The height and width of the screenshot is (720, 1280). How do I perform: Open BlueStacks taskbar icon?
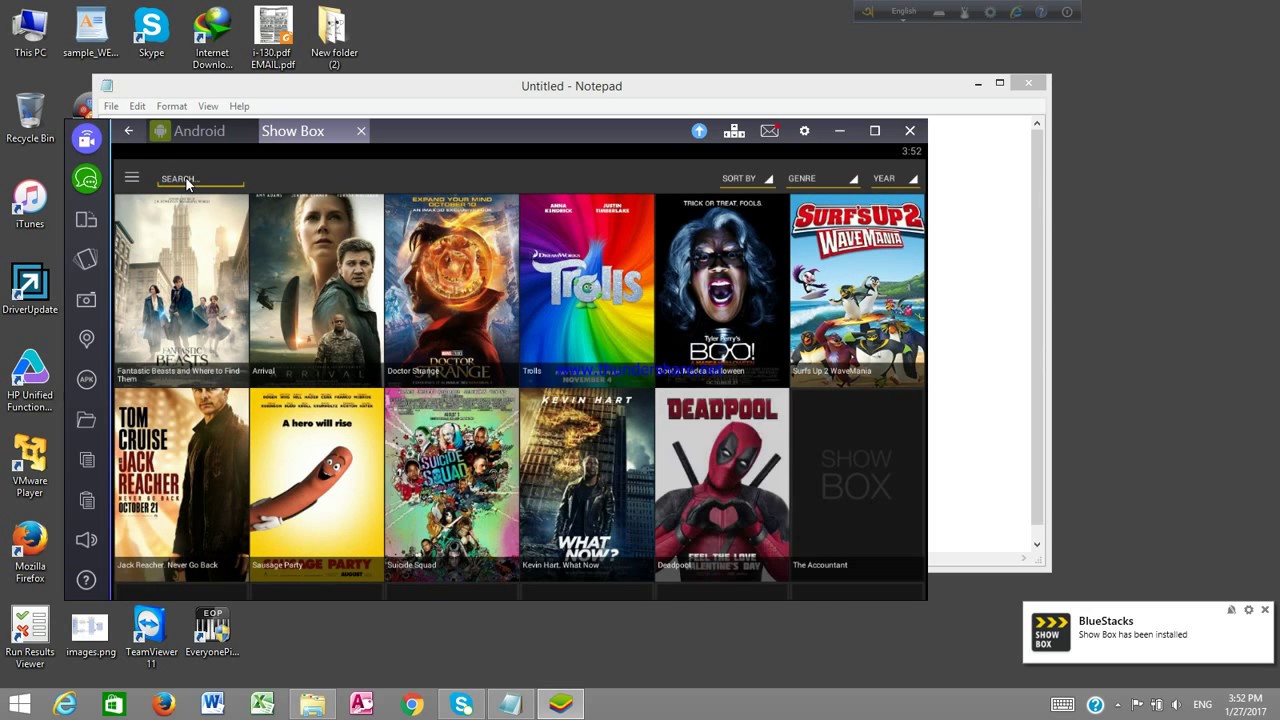point(561,705)
